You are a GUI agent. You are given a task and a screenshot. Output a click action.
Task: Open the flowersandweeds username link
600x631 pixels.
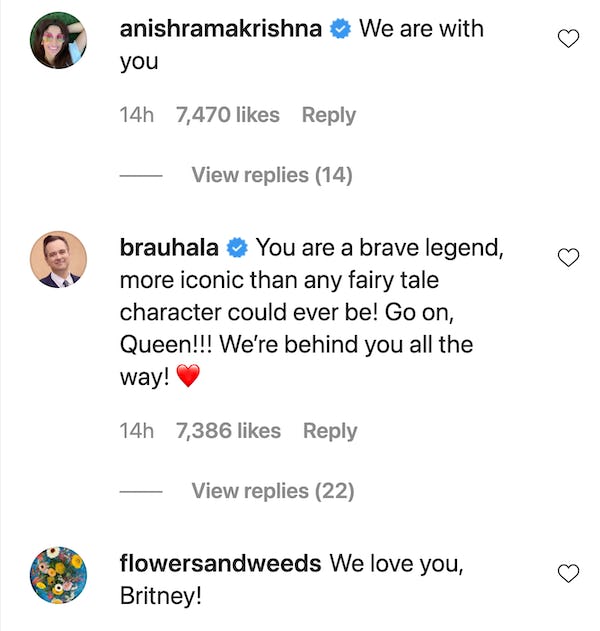tap(220, 563)
